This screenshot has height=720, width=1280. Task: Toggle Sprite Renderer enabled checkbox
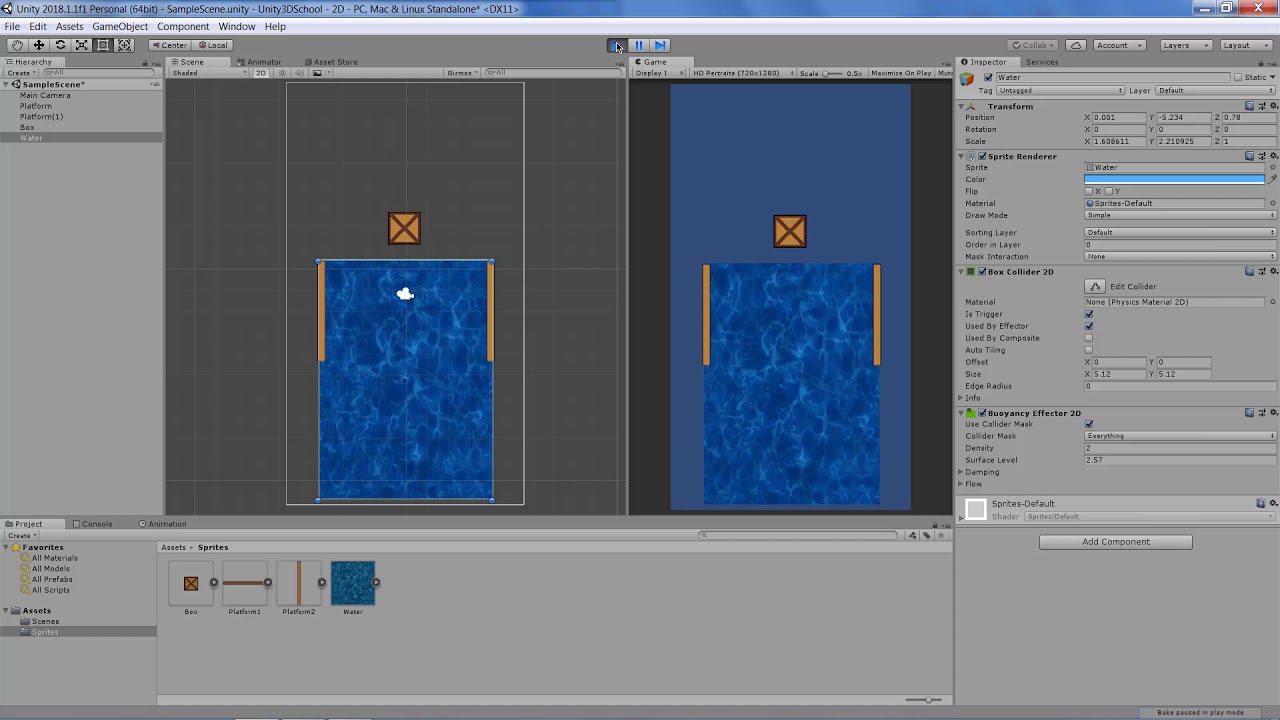pos(982,156)
